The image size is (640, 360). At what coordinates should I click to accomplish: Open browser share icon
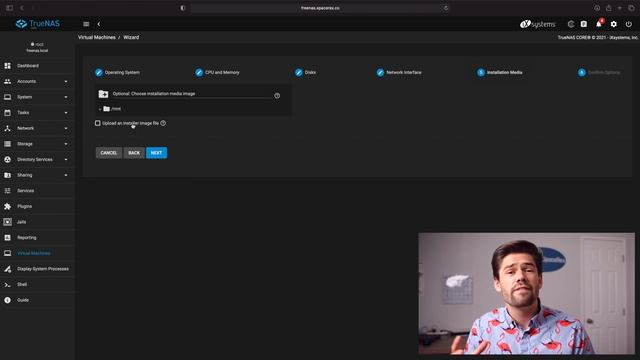click(x=609, y=8)
